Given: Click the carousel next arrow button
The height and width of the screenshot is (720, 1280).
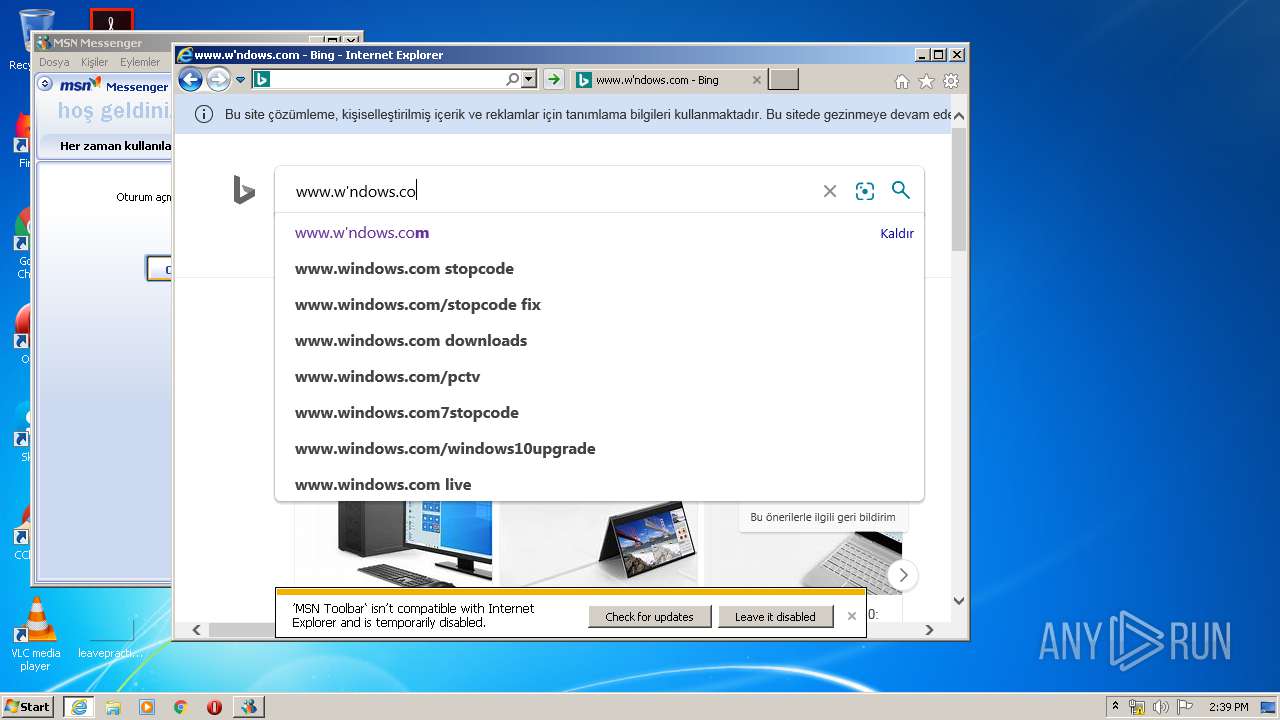Looking at the screenshot, I should point(902,575).
